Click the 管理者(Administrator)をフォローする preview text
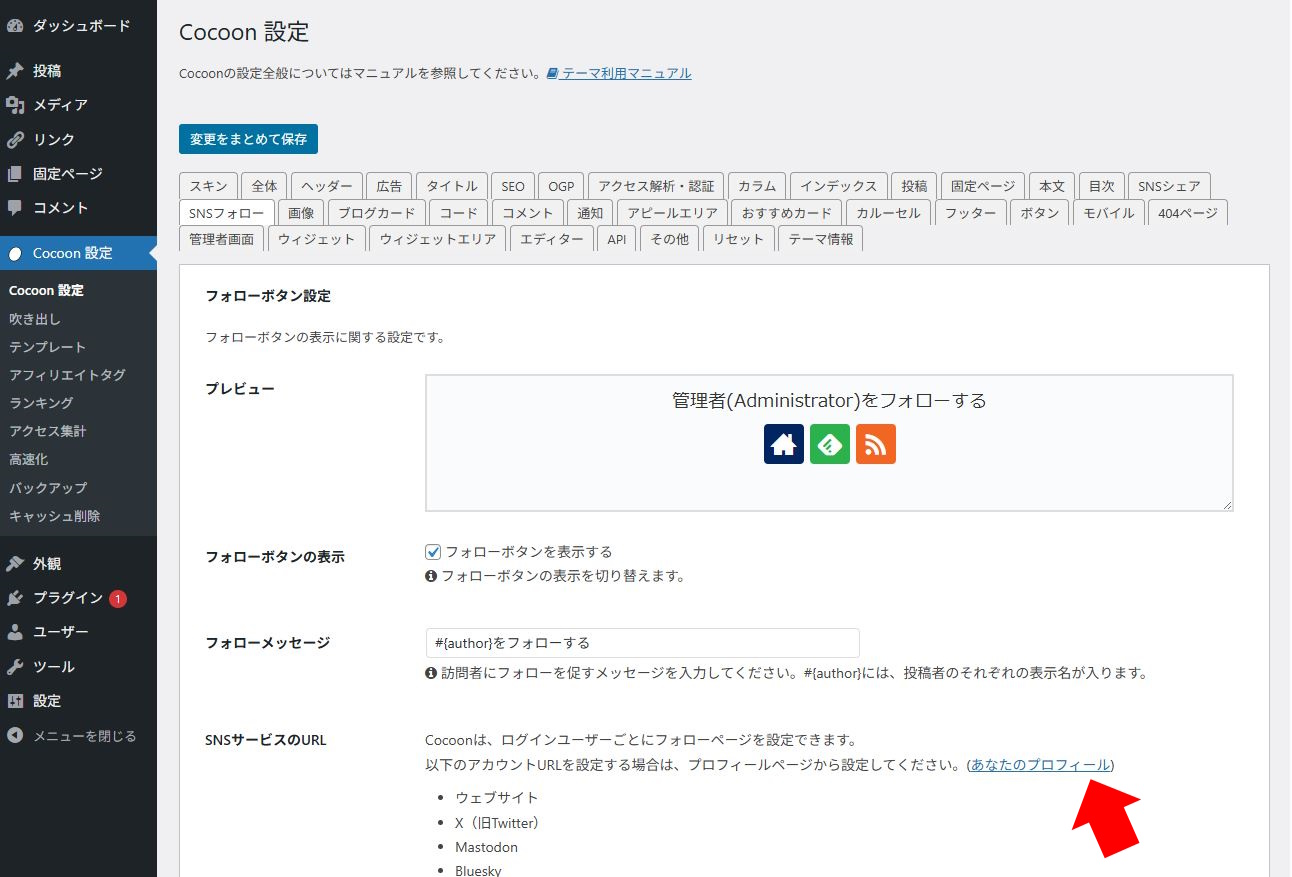Viewport: 1292px width, 877px height. [829, 400]
